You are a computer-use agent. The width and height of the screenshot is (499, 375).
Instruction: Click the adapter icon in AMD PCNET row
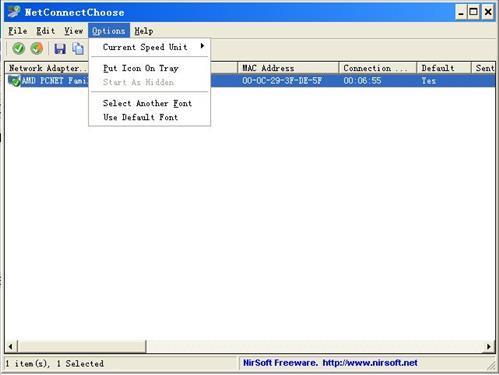point(14,81)
